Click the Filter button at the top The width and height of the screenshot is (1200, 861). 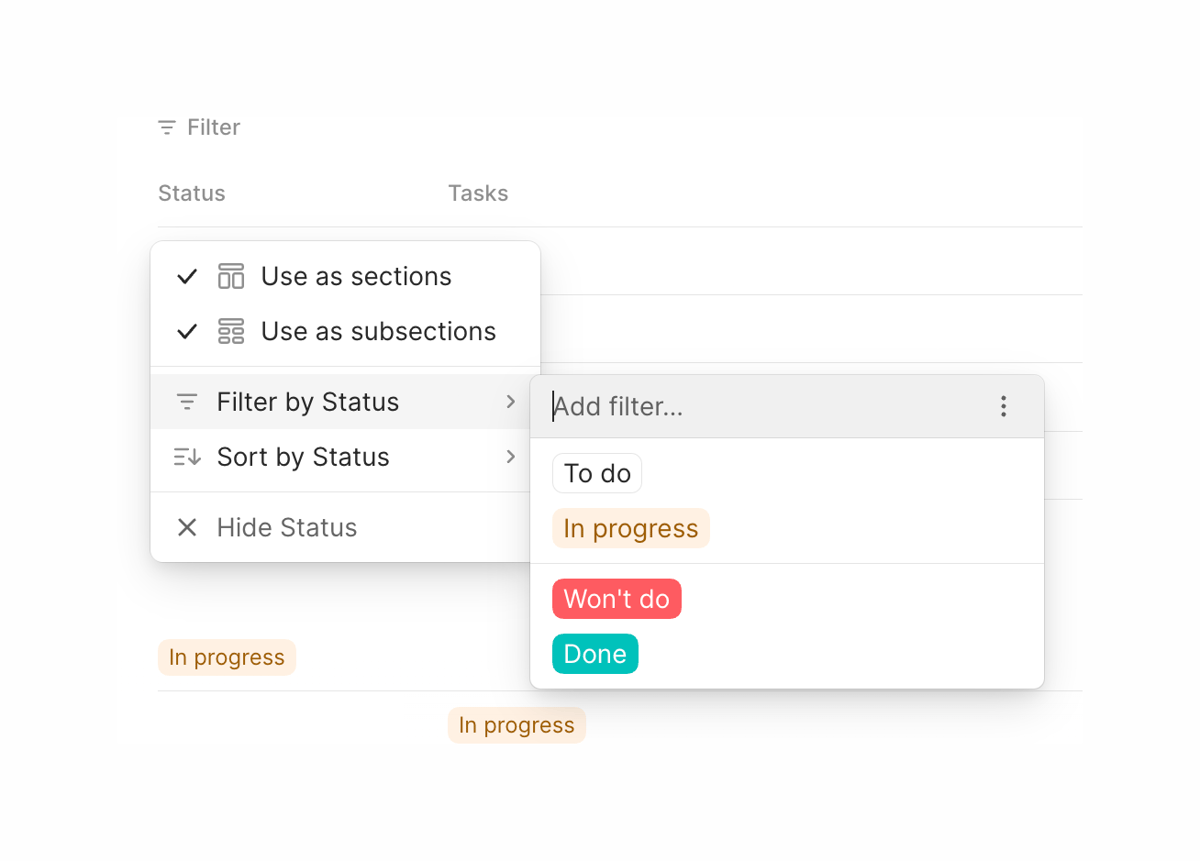(198, 127)
